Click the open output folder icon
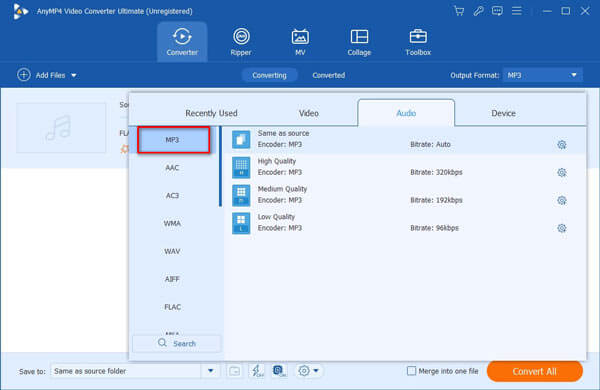Viewport: 600px width, 390px height. click(x=235, y=371)
